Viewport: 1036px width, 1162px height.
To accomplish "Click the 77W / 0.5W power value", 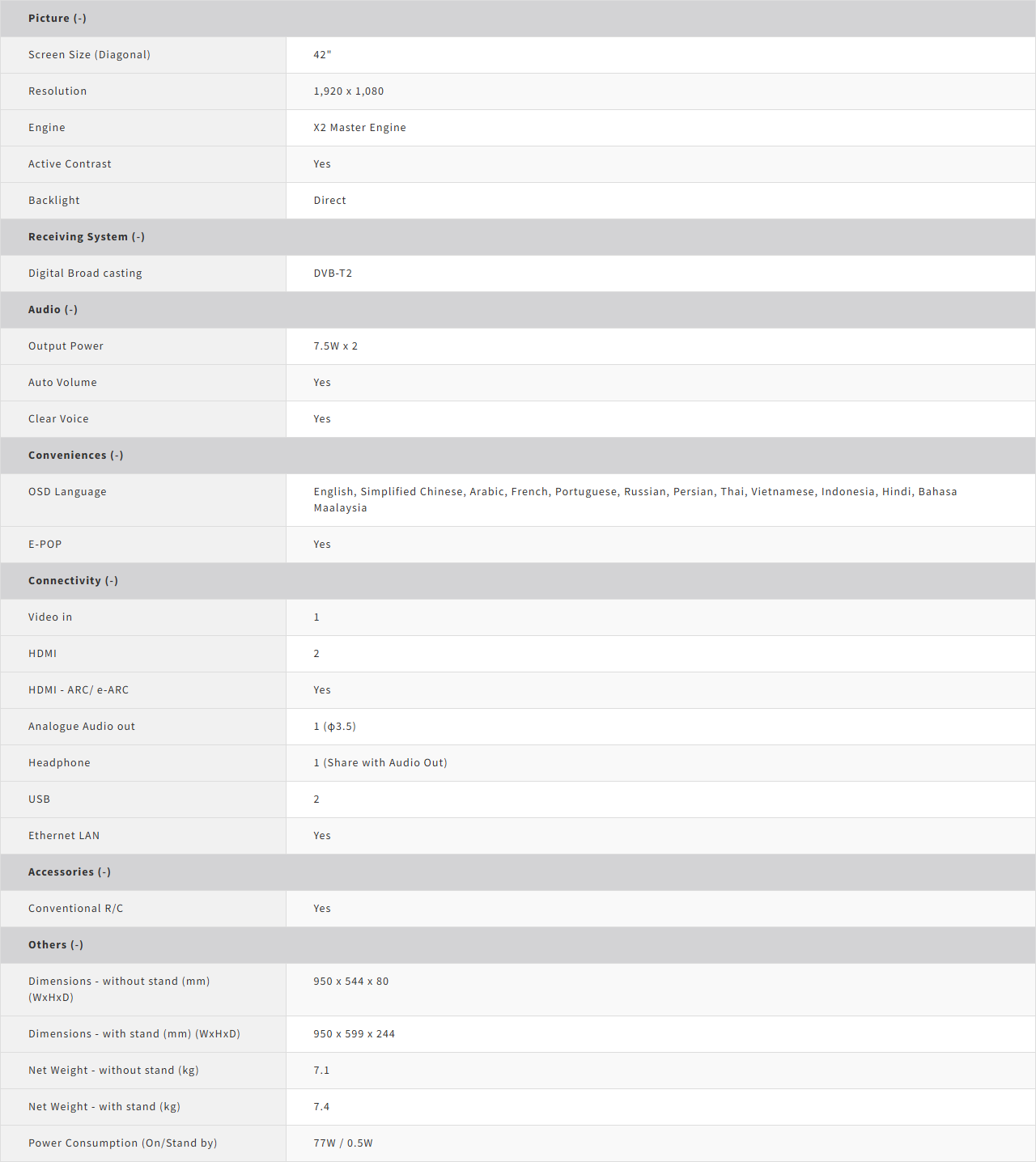I will click(343, 1143).
